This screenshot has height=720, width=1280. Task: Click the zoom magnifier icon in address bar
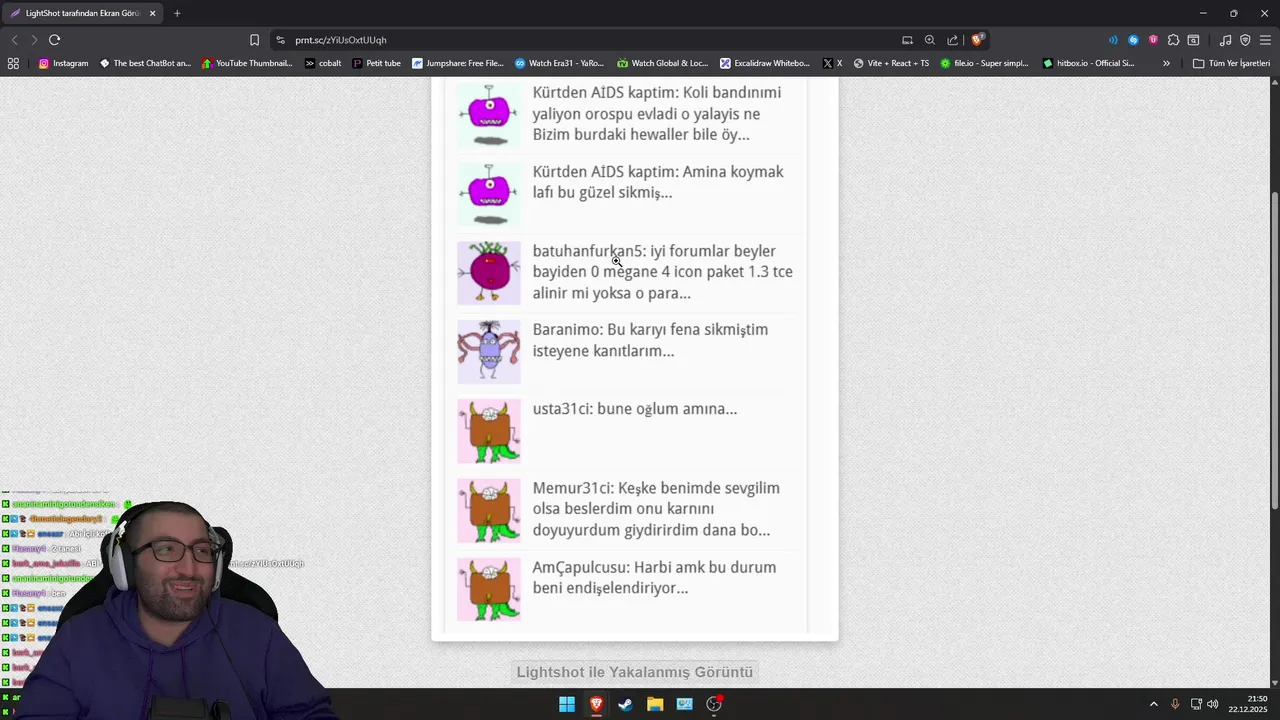click(930, 40)
